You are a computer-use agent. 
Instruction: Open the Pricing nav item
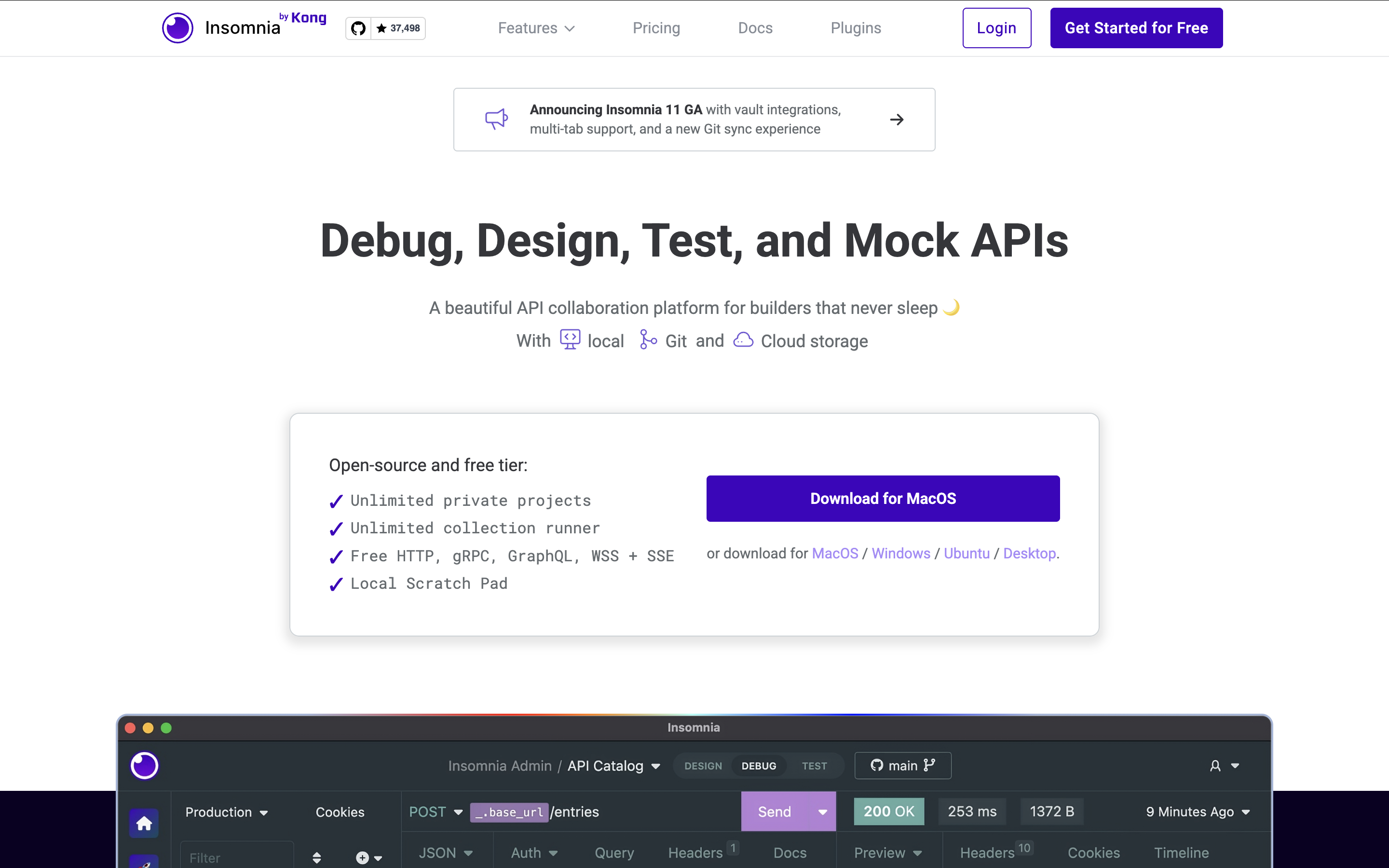(656, 28)
